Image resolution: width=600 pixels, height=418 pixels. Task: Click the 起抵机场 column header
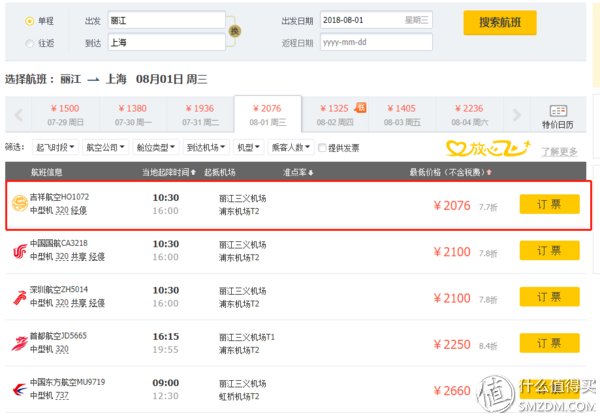(x=220, y=172)
